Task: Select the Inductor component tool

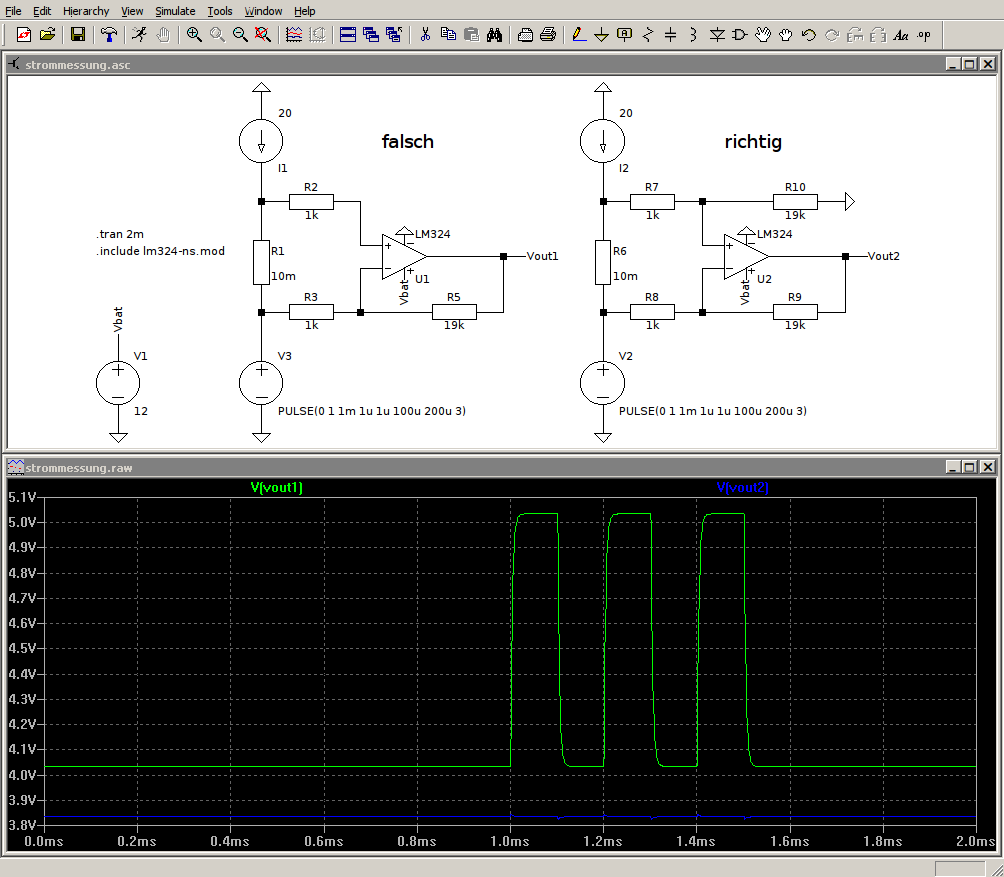Action: pos(693,35)
